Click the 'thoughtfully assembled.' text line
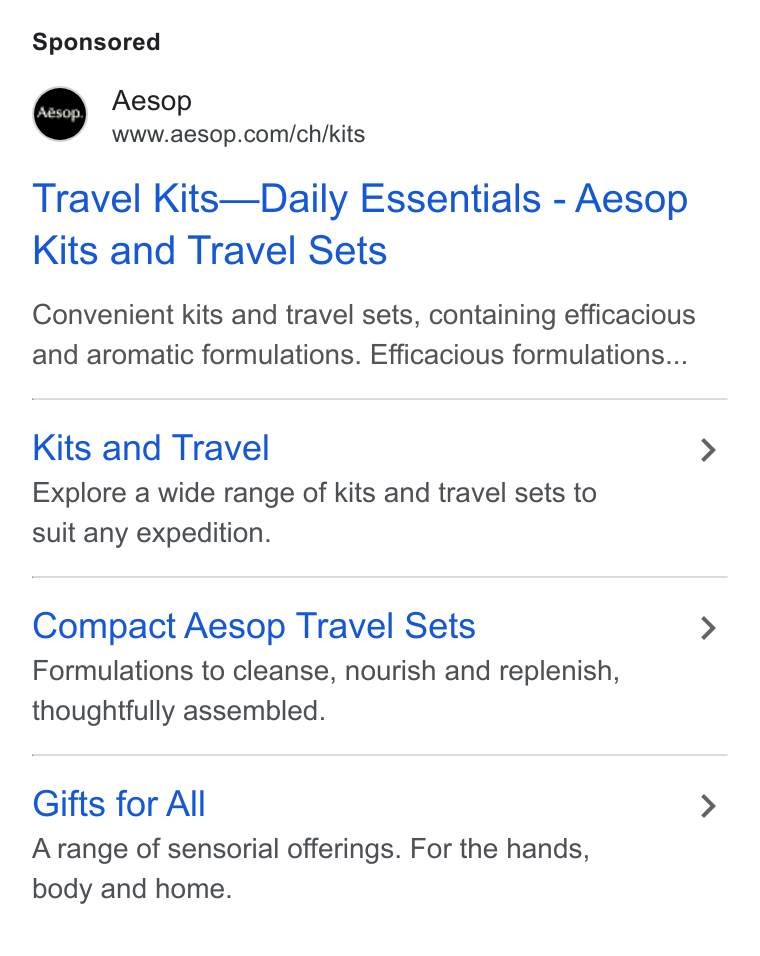The image size is (760, 956). (x=179, y=712)
